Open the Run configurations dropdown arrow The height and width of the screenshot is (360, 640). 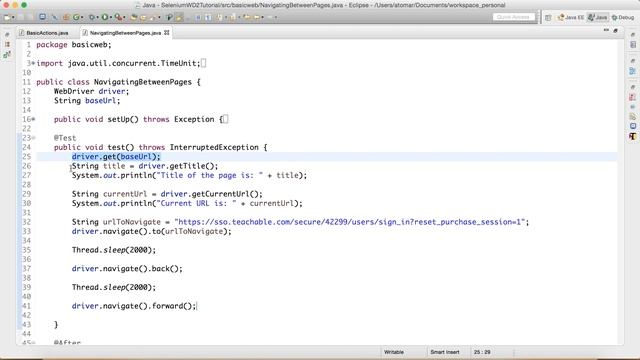(x=111, y=17)
